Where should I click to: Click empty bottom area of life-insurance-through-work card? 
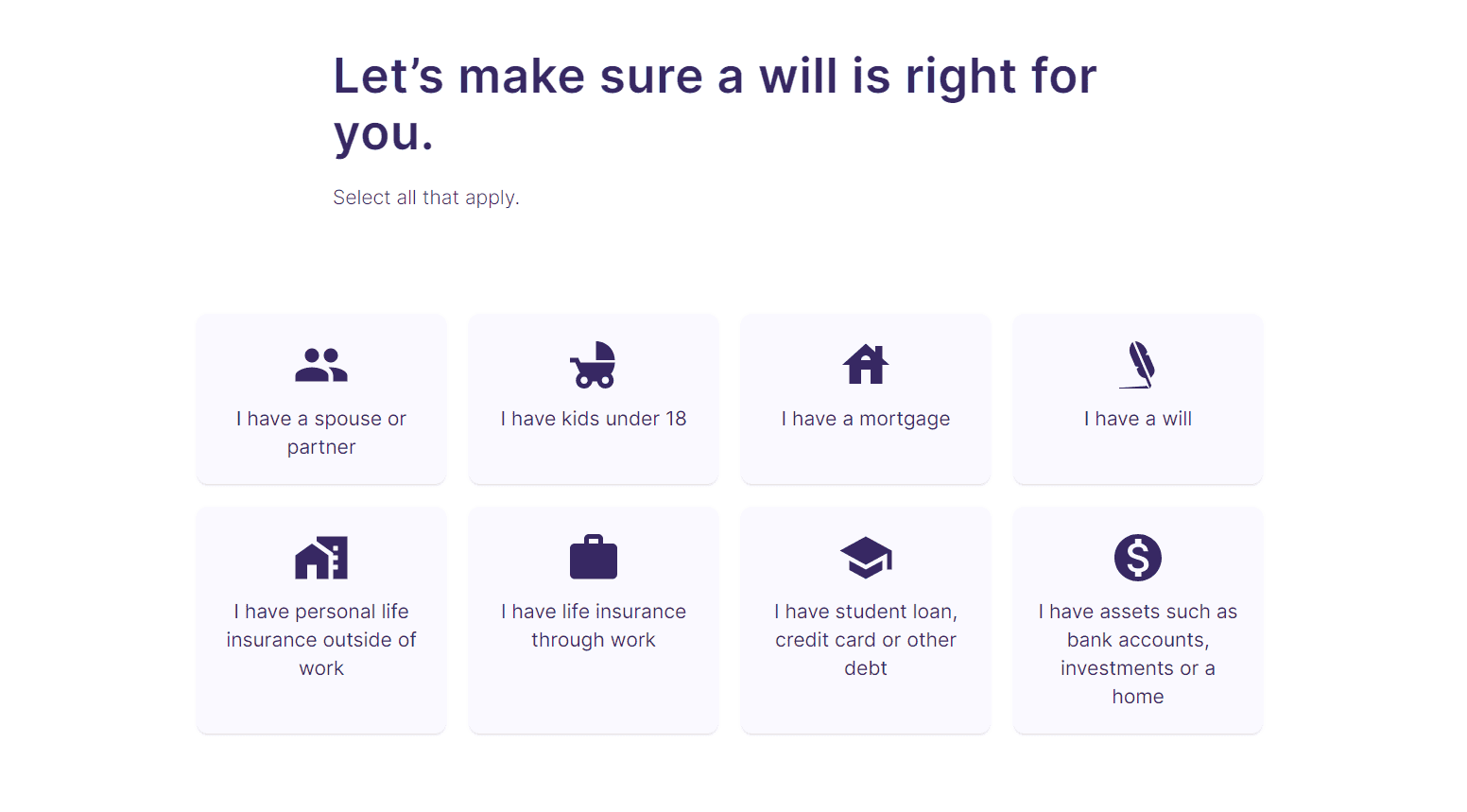coord(594,700)
